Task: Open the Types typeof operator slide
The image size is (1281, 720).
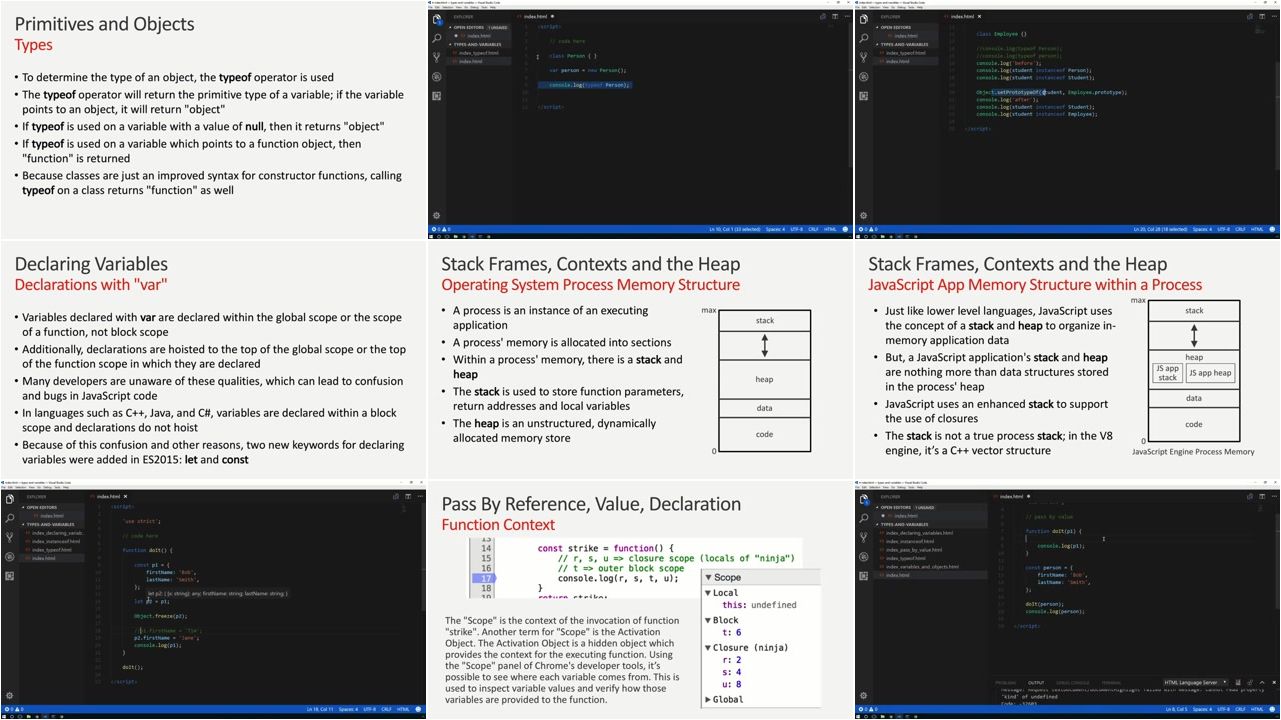Action: click(213, 120)
